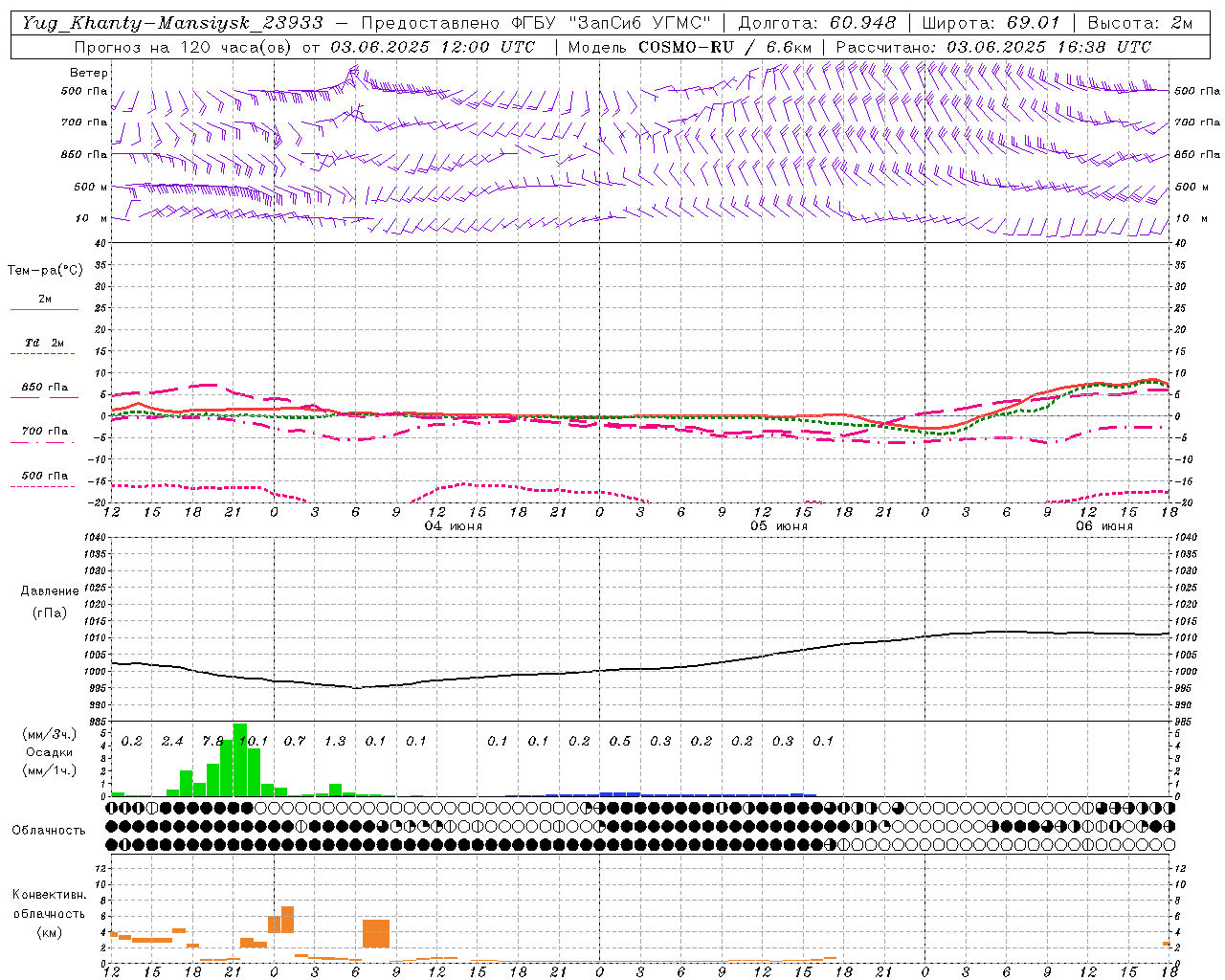The height and width of the screenshot is (980, 1225).
Task: Click the 10.1 three-hour precipitation value
Action: [254, 742]
